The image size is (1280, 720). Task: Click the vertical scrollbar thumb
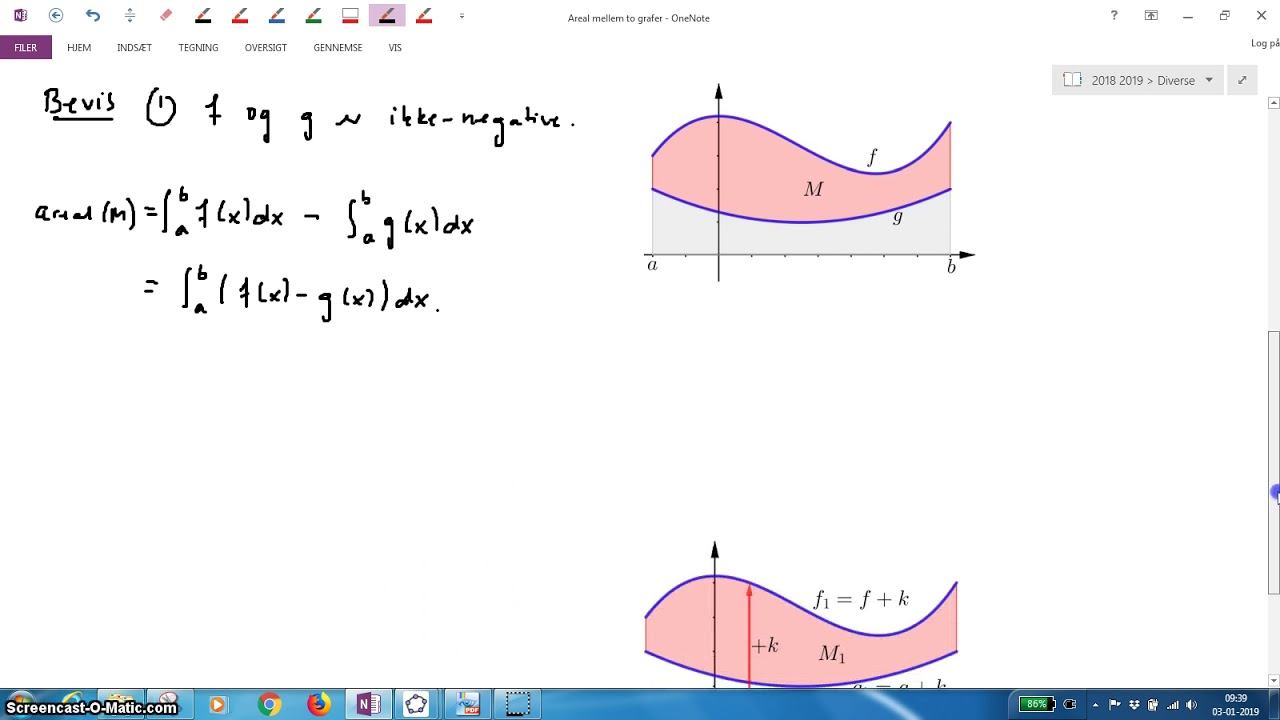[1274, 463]
